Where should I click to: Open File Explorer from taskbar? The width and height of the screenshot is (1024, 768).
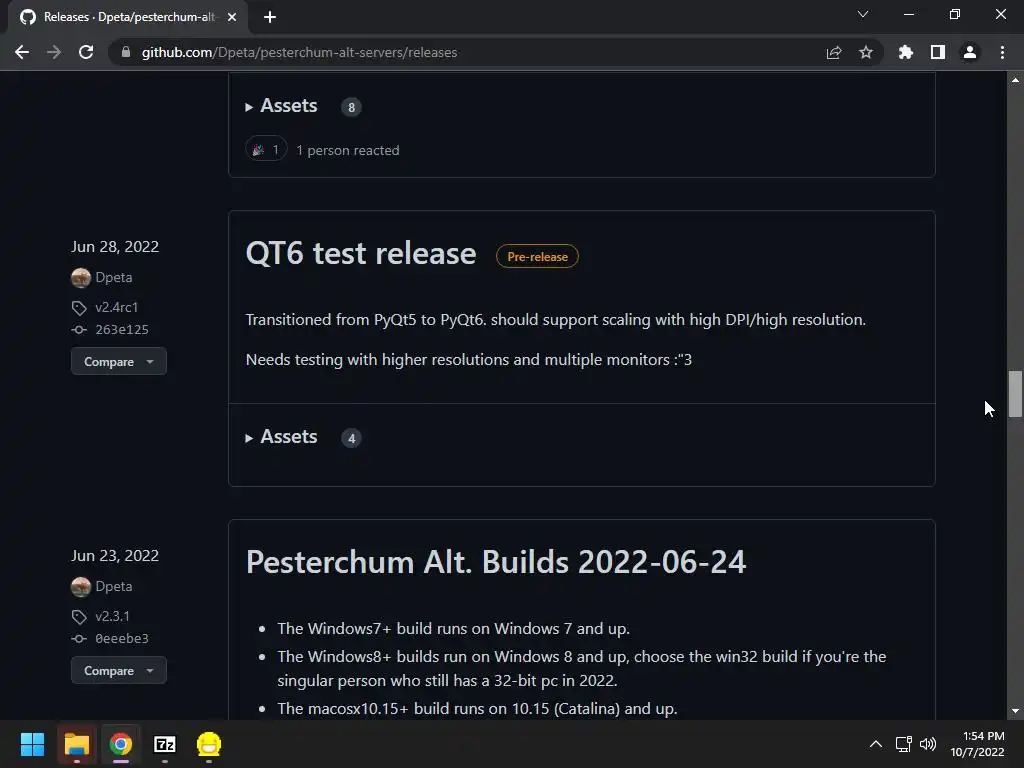76,744
